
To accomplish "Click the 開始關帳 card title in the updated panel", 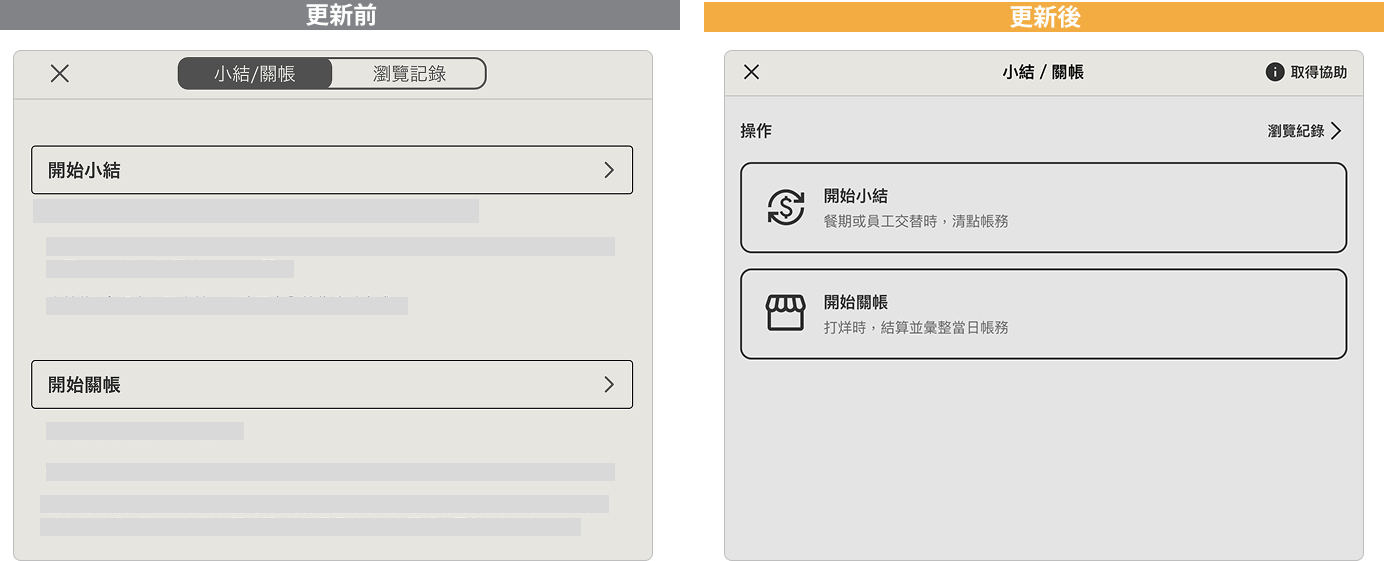I will coord(856,302).
